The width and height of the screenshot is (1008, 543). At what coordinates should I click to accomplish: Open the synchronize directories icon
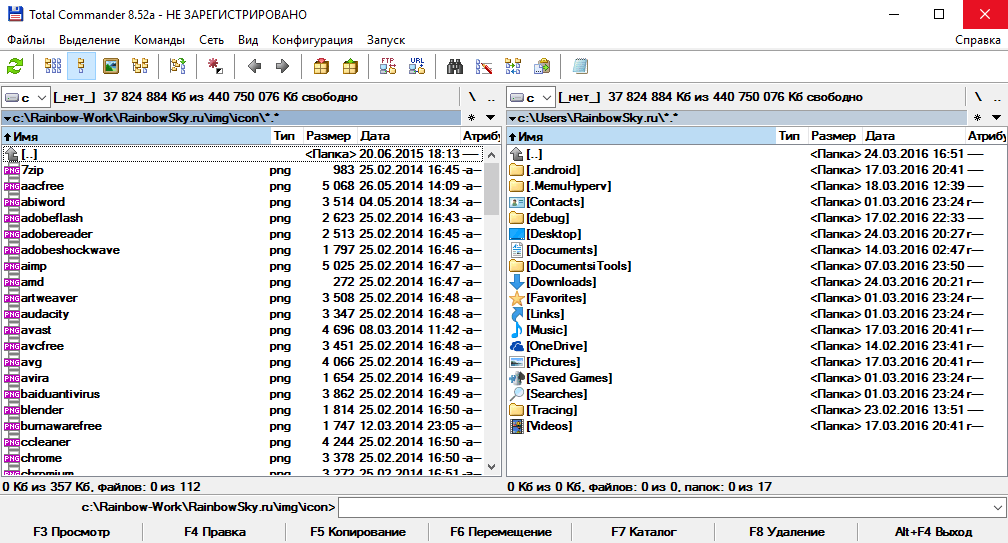click(x=513, y=66)
